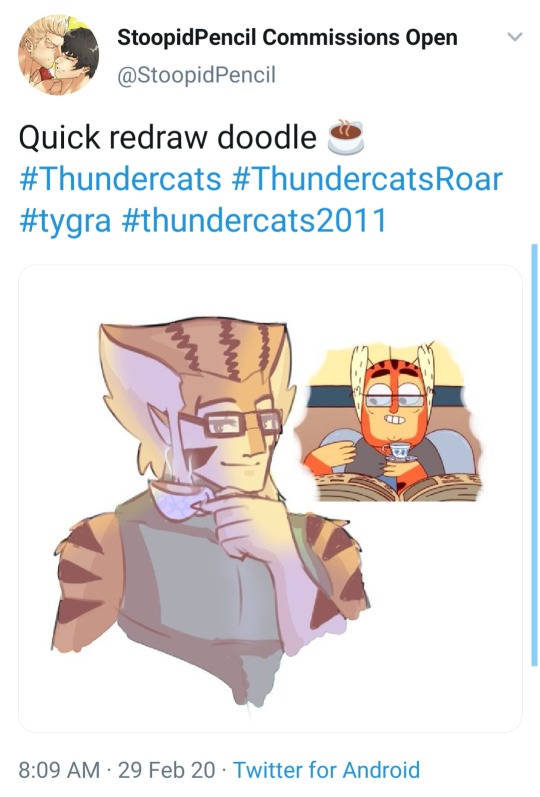
Task: Open the StoopidPencil profile avatar
Action: tap(59, 55)
